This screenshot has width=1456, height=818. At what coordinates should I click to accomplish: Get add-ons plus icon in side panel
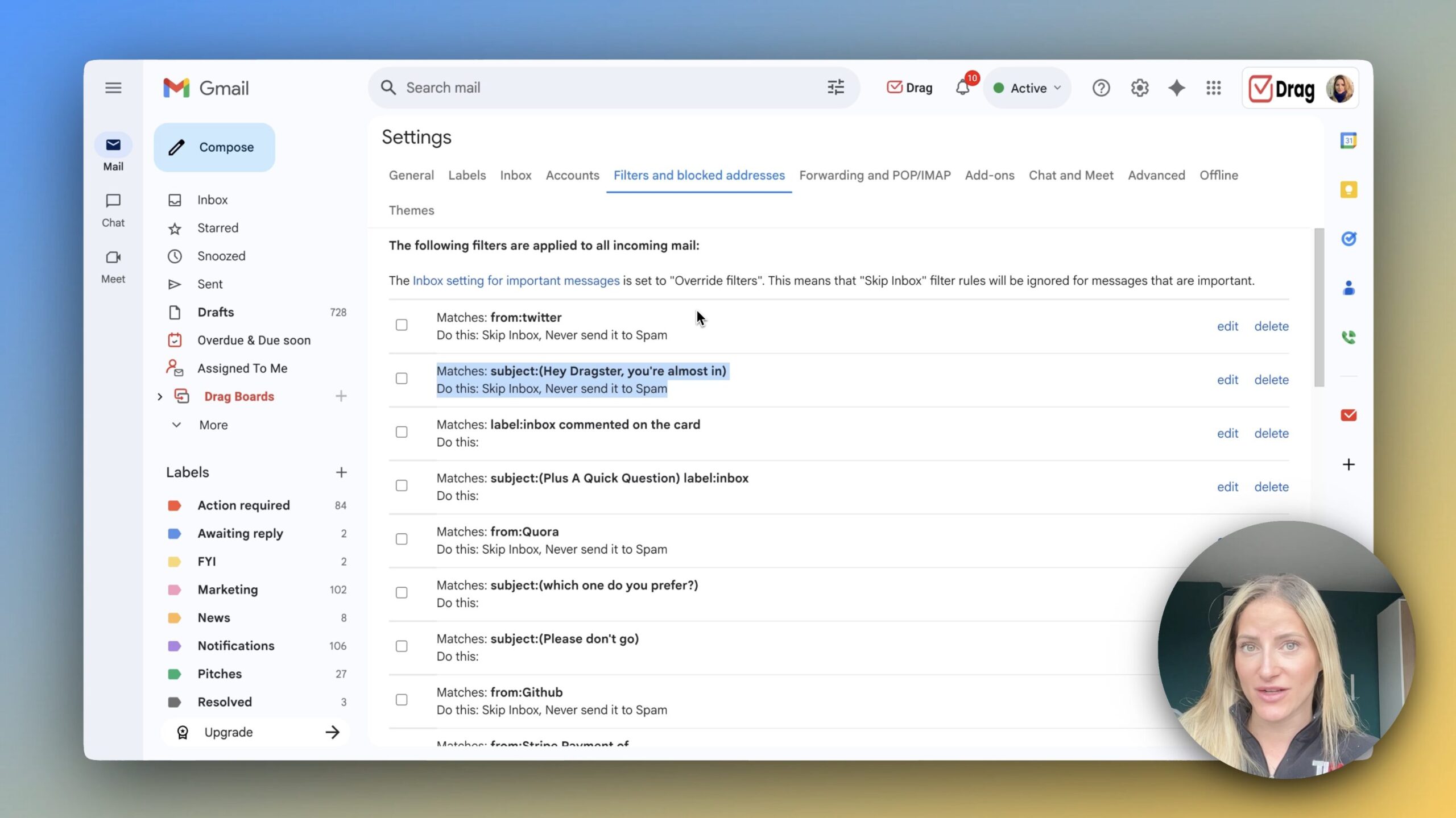pyautogui.click(x=1349, y=464)
